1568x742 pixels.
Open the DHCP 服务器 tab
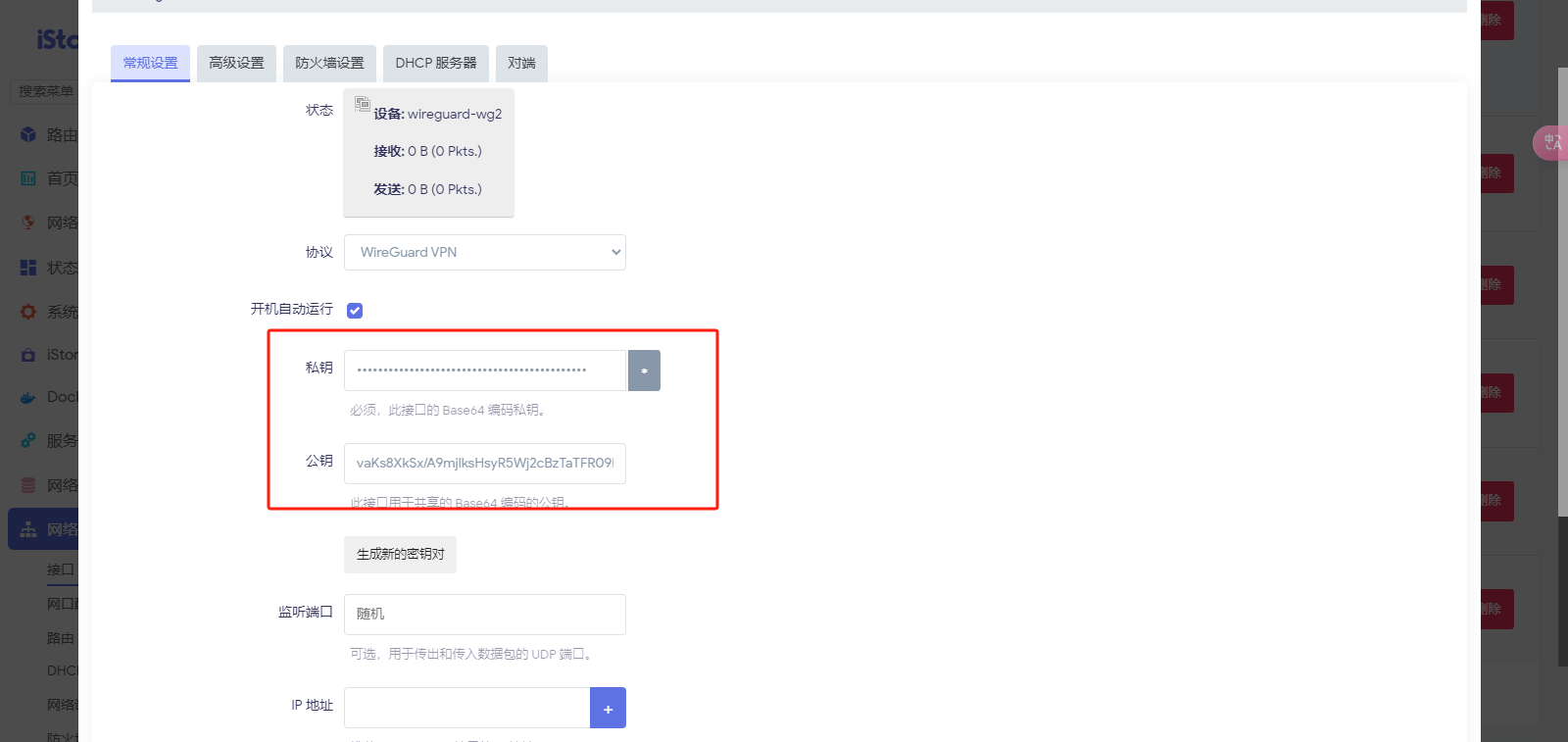pos(435,63)
